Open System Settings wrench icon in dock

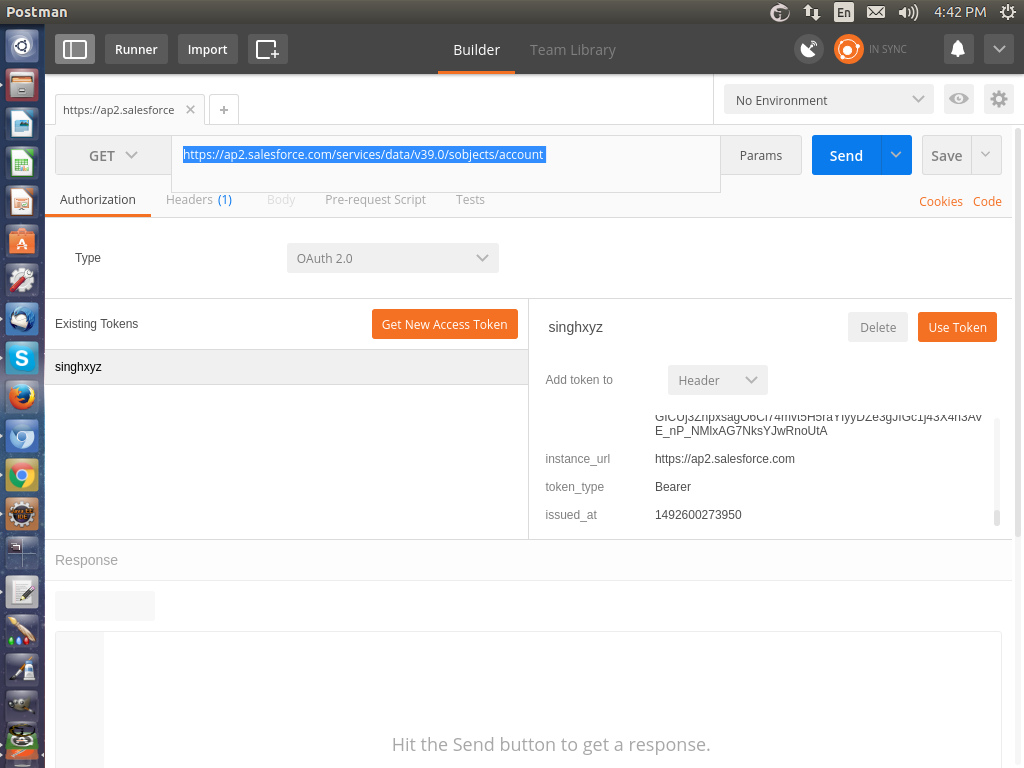22,281
